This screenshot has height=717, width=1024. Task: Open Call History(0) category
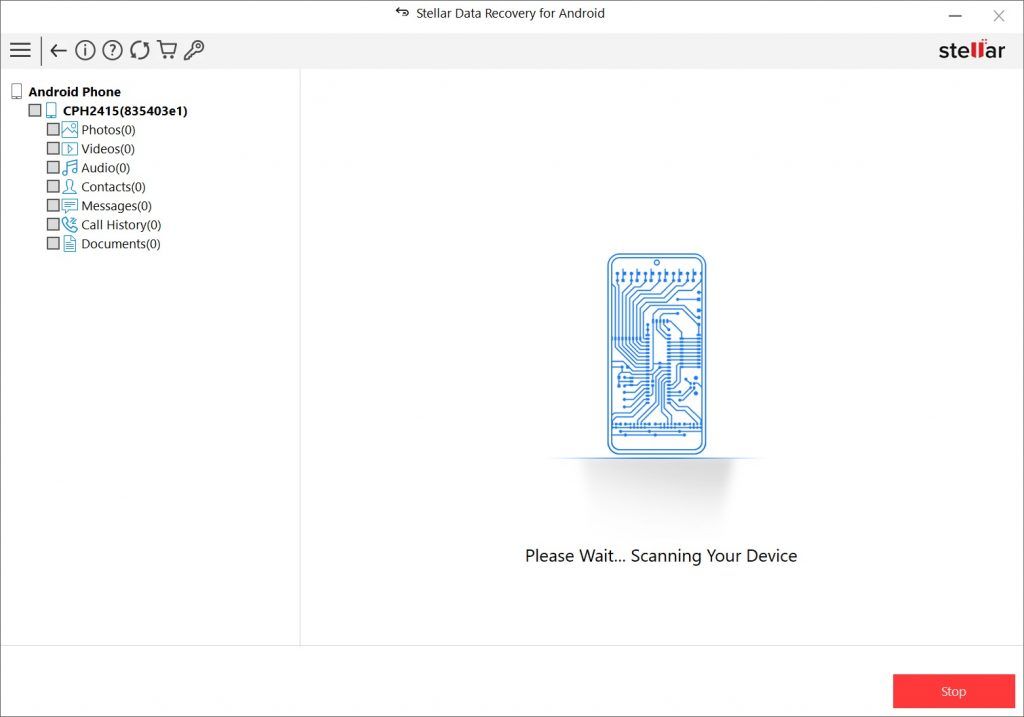[x=121, y=225]
